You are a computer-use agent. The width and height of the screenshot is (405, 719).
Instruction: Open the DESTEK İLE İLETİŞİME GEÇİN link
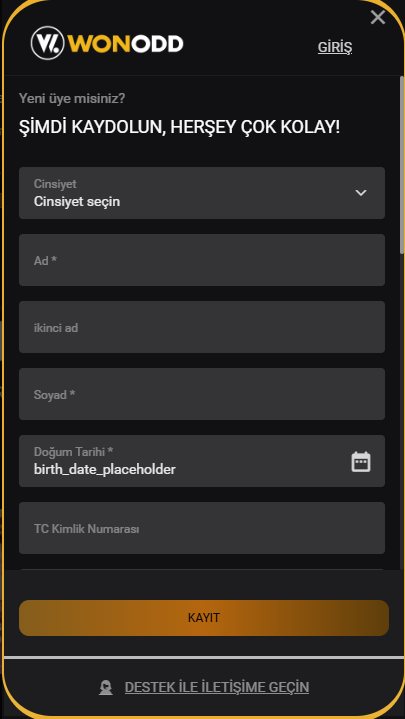pyautogui.click(x=217, y=687)
